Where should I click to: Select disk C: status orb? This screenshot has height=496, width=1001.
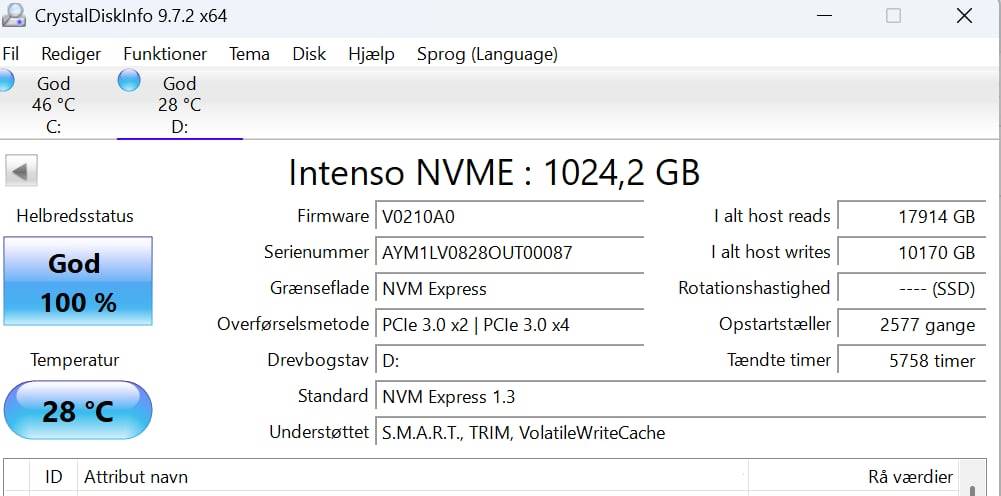click(x=5, y=81)
